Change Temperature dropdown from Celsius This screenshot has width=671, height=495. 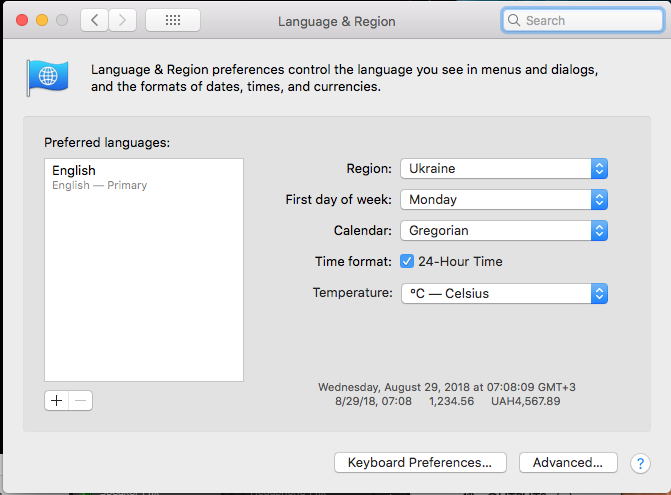[x=504, y=294]
